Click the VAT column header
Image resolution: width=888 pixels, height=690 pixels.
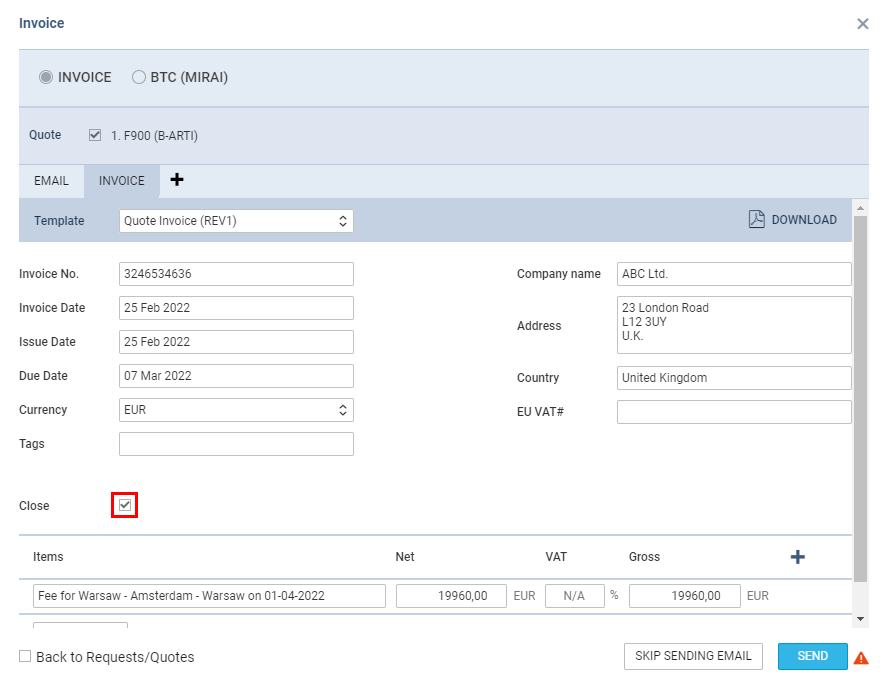click(556, 557)
